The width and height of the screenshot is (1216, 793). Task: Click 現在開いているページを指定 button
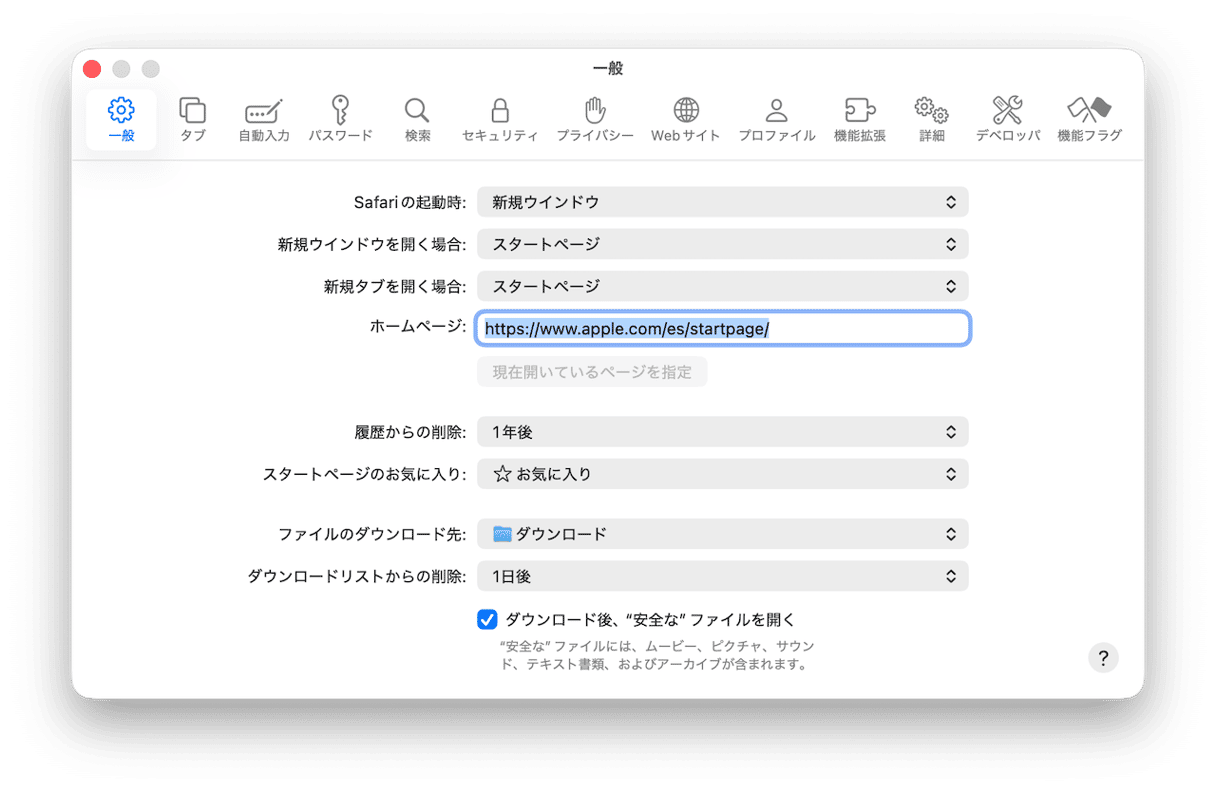[592, 372]
